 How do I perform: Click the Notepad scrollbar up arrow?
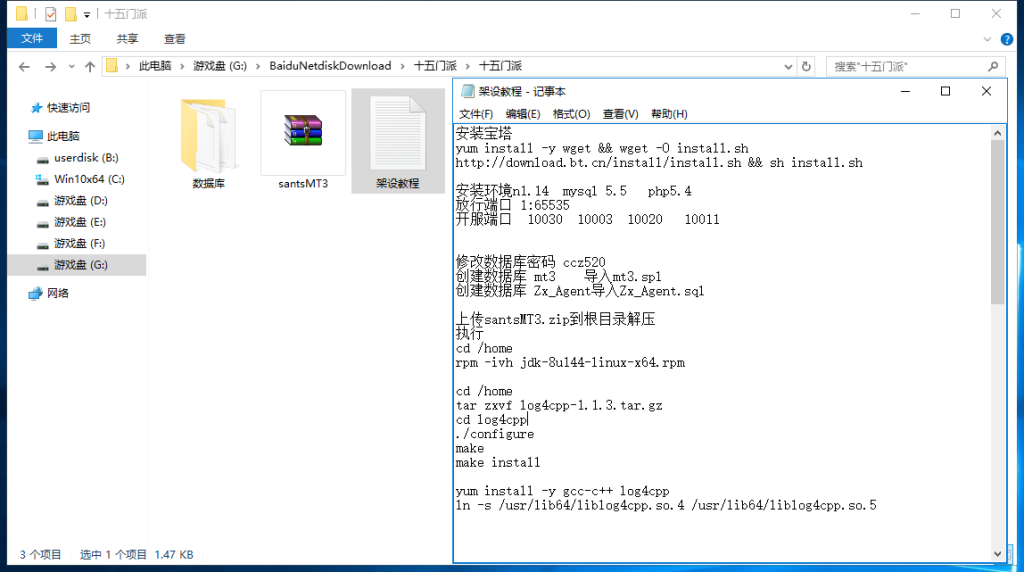pos(997,133)
